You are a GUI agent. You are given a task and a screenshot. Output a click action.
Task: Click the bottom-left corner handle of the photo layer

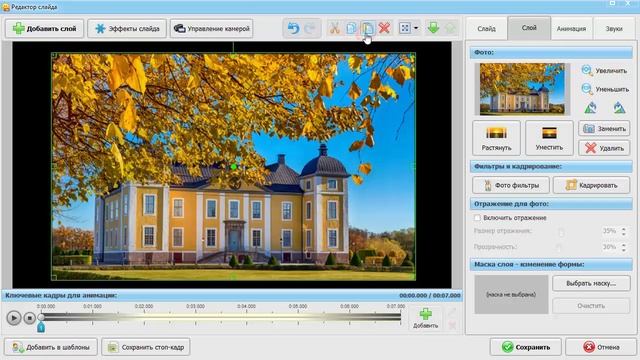[54, 277]
